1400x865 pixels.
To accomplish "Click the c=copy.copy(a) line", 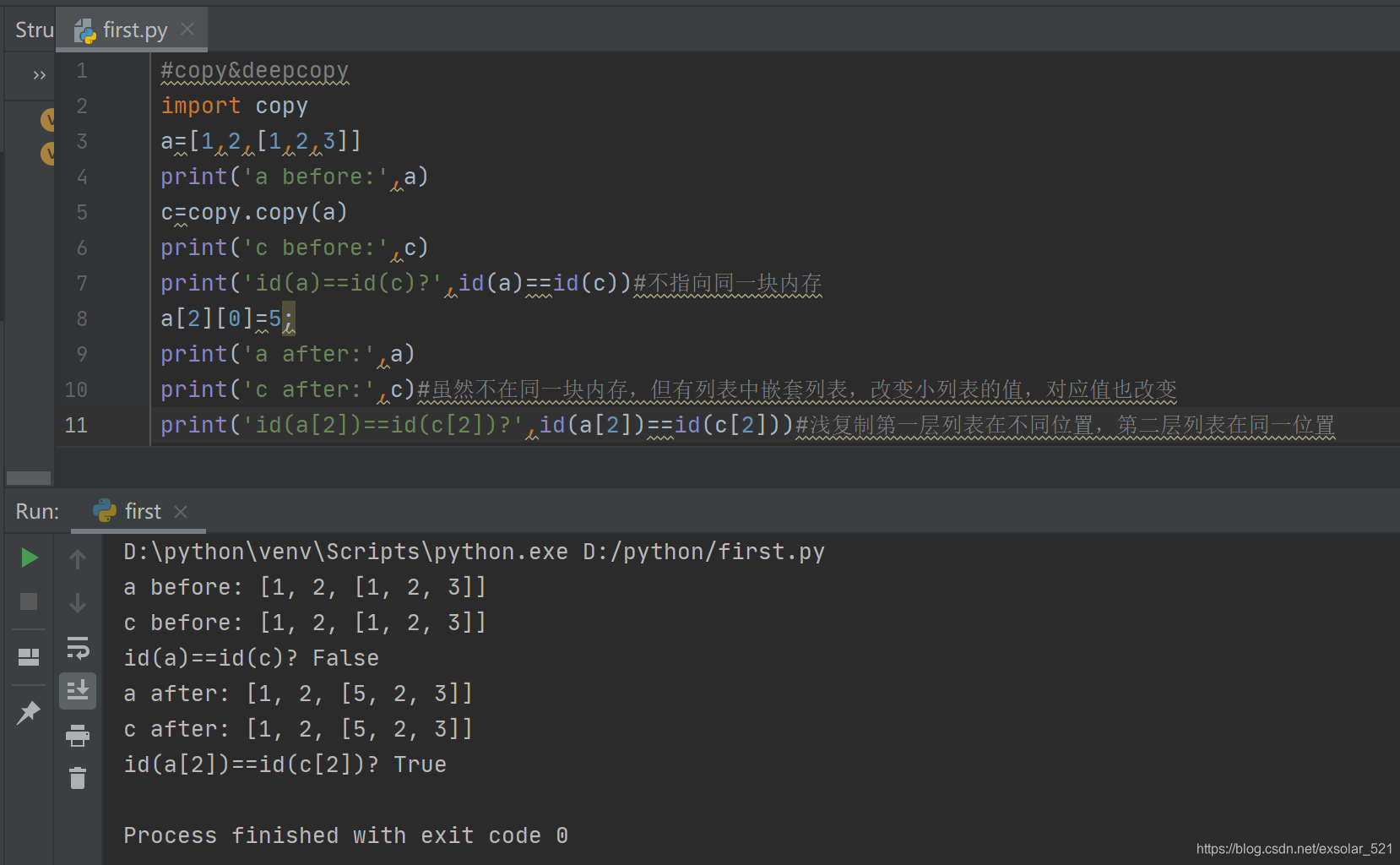I will pos(254,212).
